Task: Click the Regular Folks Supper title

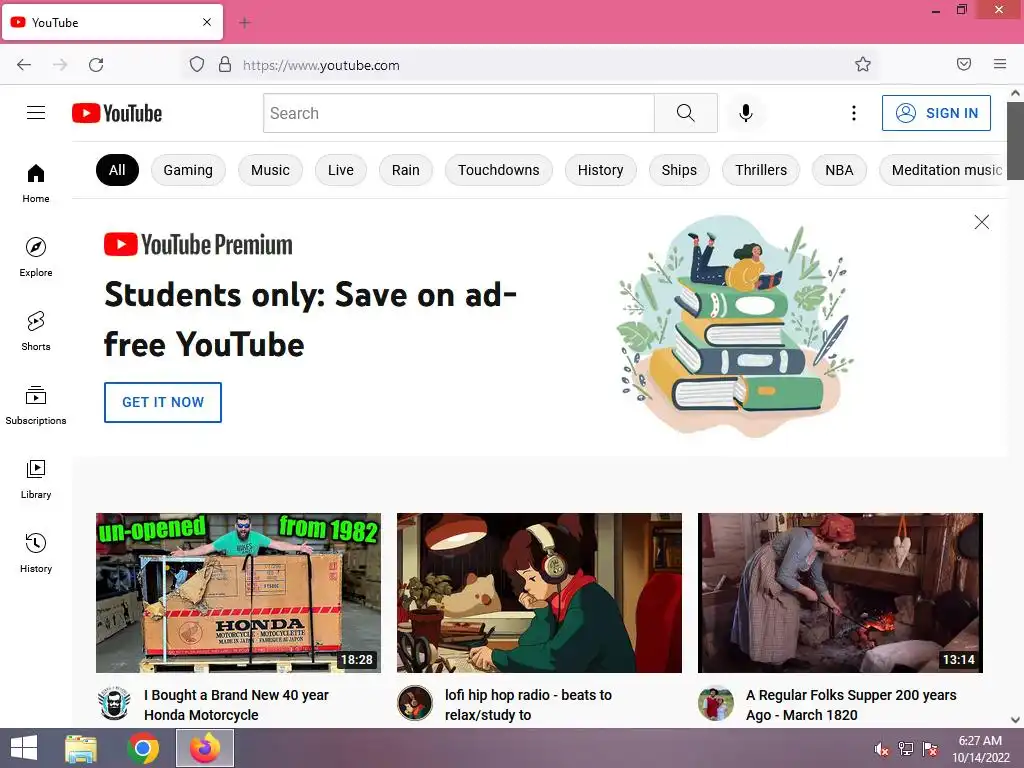Action: coord(851,705)
